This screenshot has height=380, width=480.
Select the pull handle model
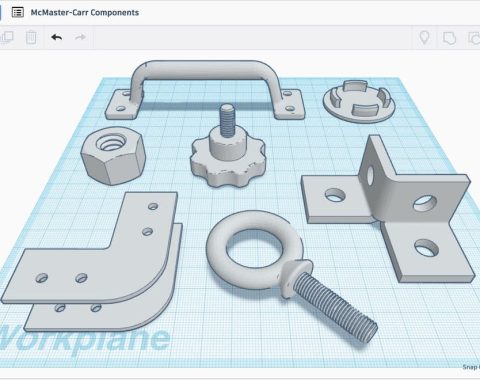click(x=205, y=90)
